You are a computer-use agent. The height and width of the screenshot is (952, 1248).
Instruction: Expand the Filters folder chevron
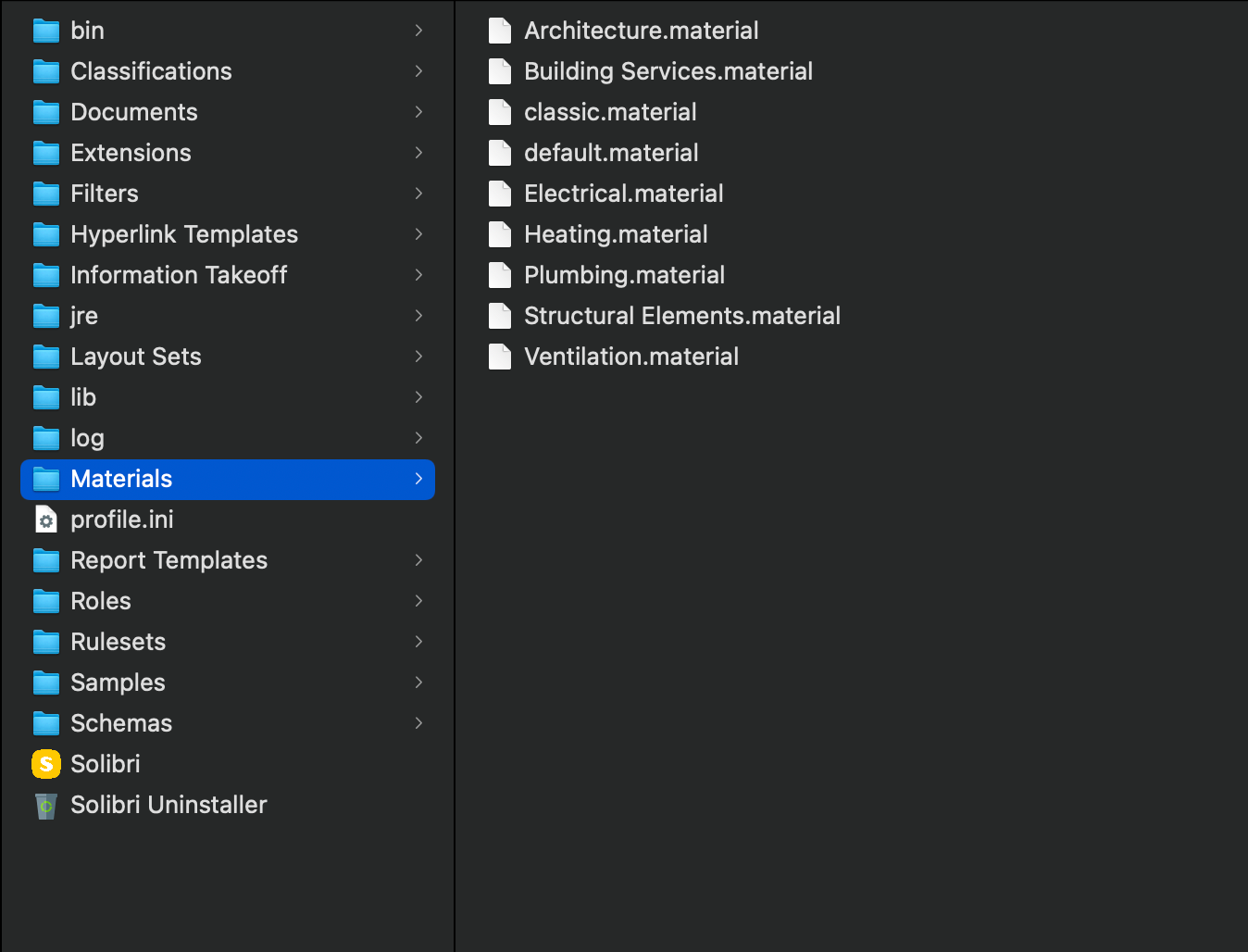[418, 194]
